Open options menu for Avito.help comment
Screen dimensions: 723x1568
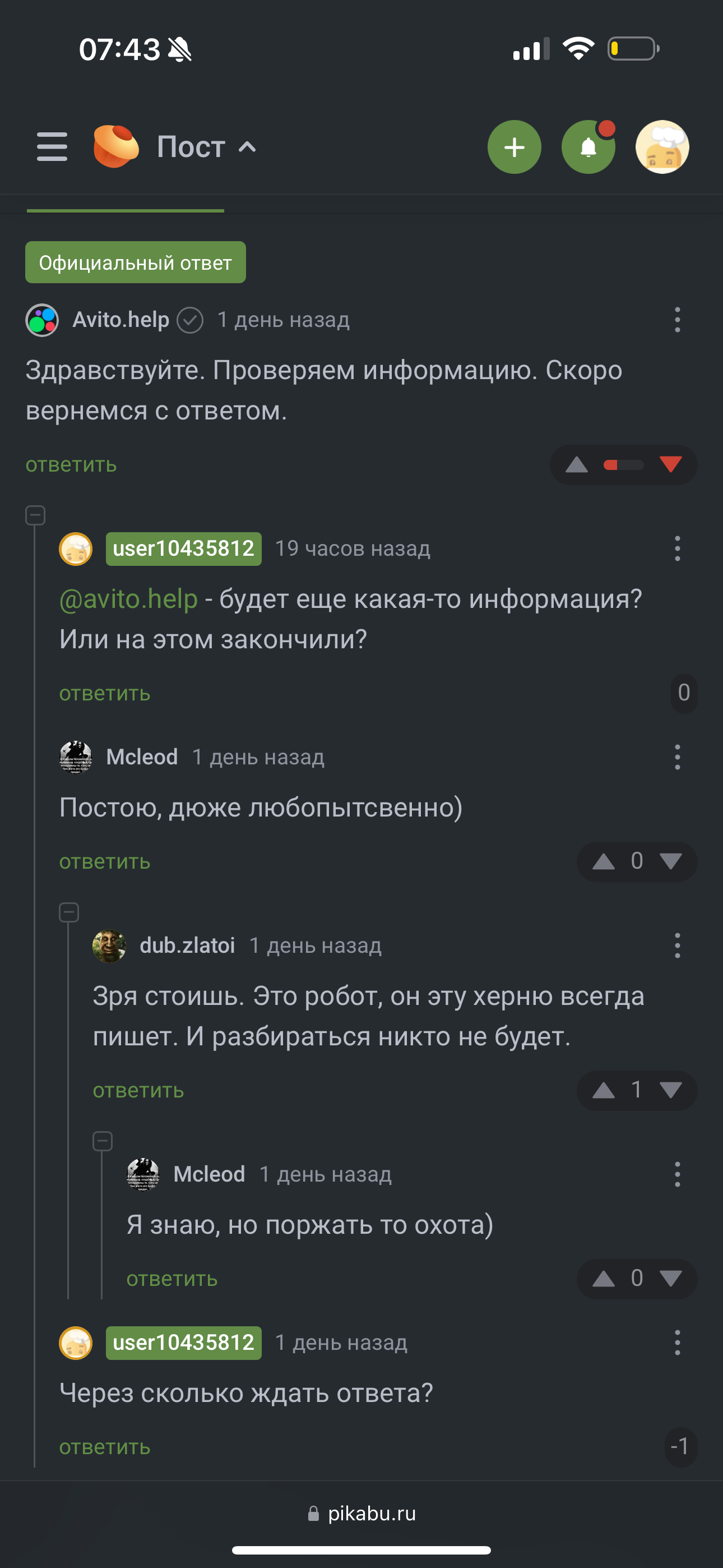tap(676, 320)
